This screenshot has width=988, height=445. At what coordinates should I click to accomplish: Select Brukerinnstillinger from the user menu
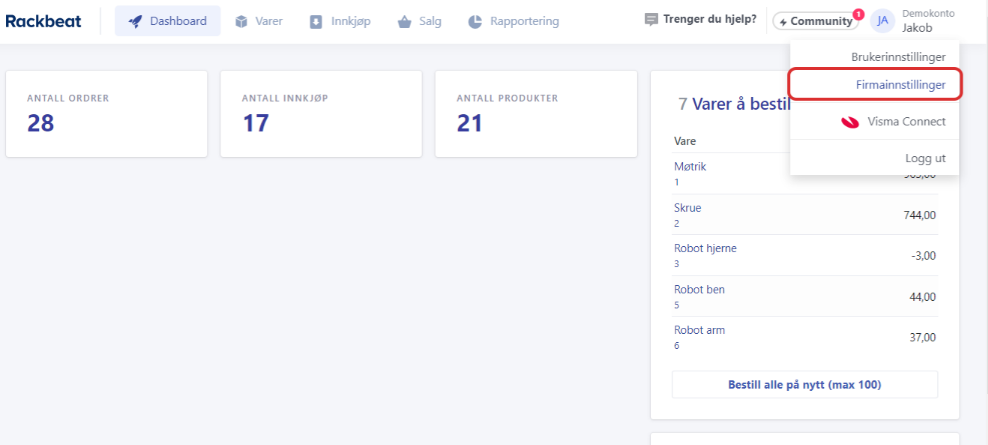(897, 57)
